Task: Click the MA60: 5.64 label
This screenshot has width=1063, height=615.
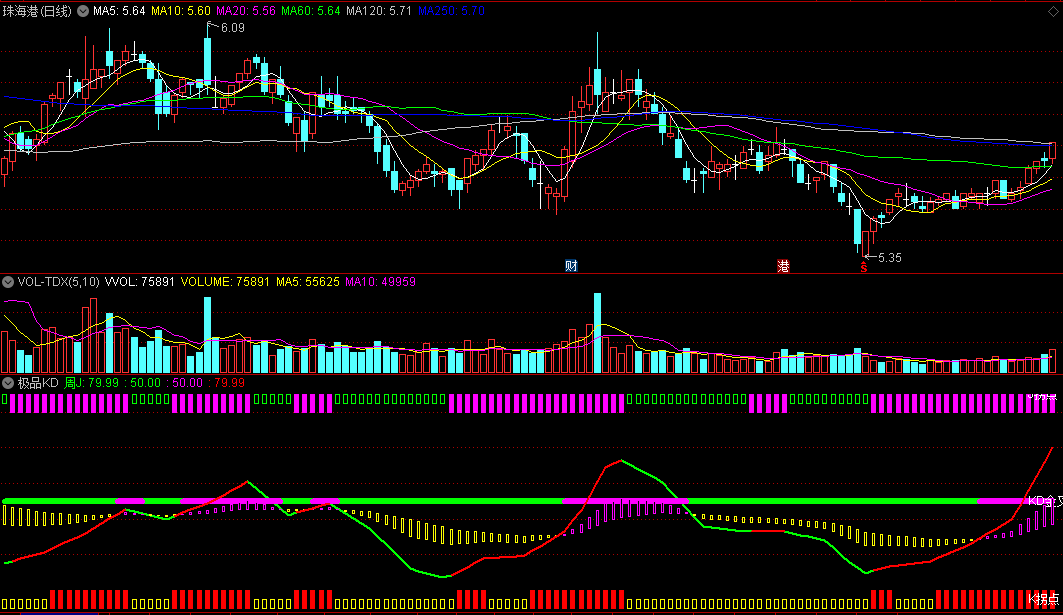Action: click(310, 11)
